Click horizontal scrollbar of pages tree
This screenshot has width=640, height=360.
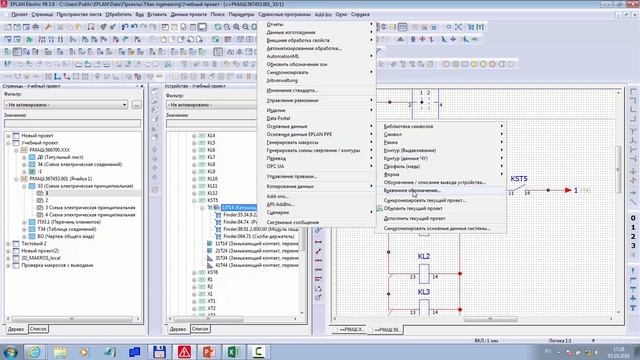coord(72,319)
